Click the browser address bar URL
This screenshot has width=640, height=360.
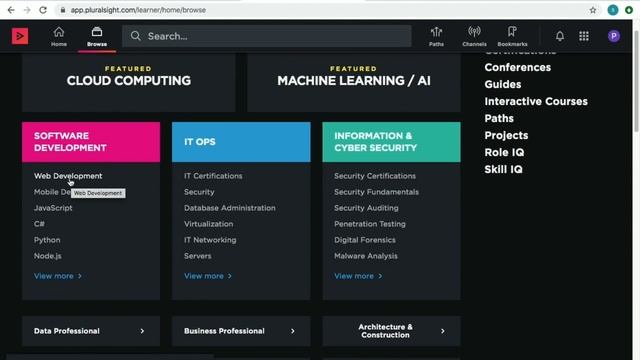(138, 10)
